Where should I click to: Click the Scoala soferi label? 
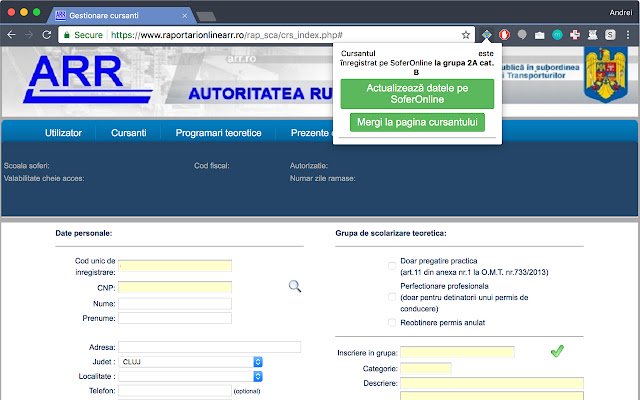point(27,166)
